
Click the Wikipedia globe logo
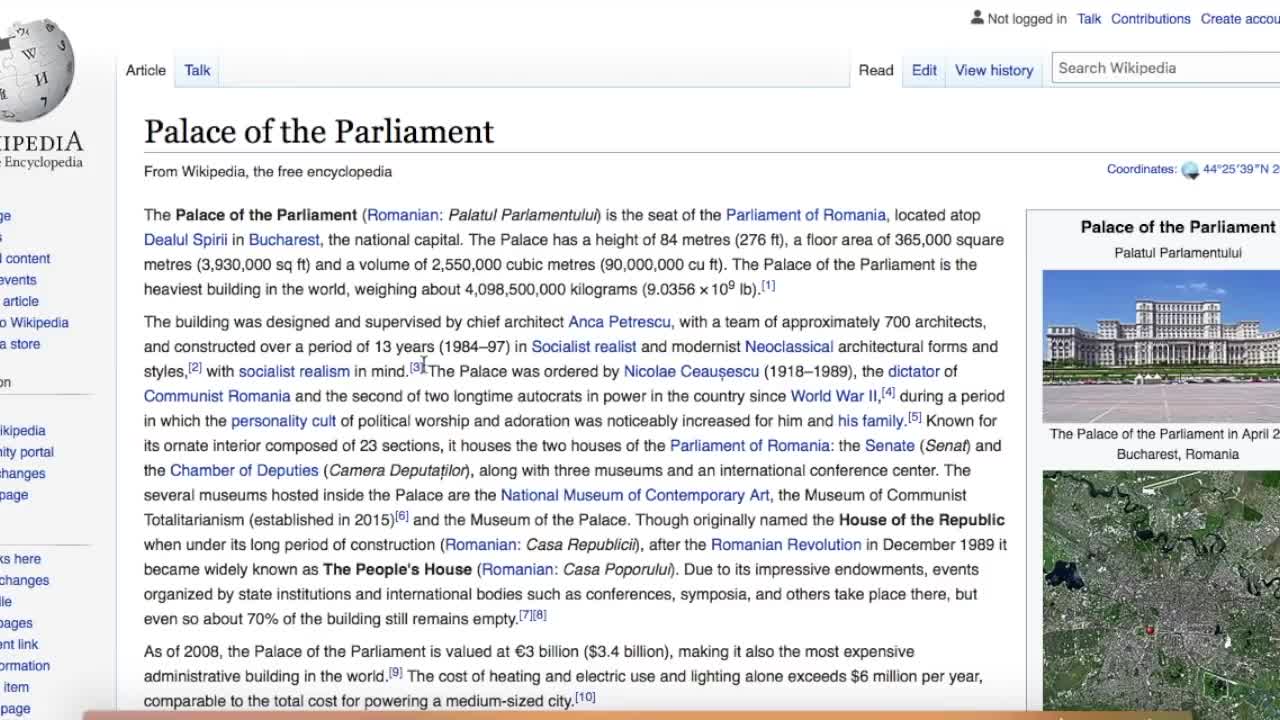[x=36, y=70]
